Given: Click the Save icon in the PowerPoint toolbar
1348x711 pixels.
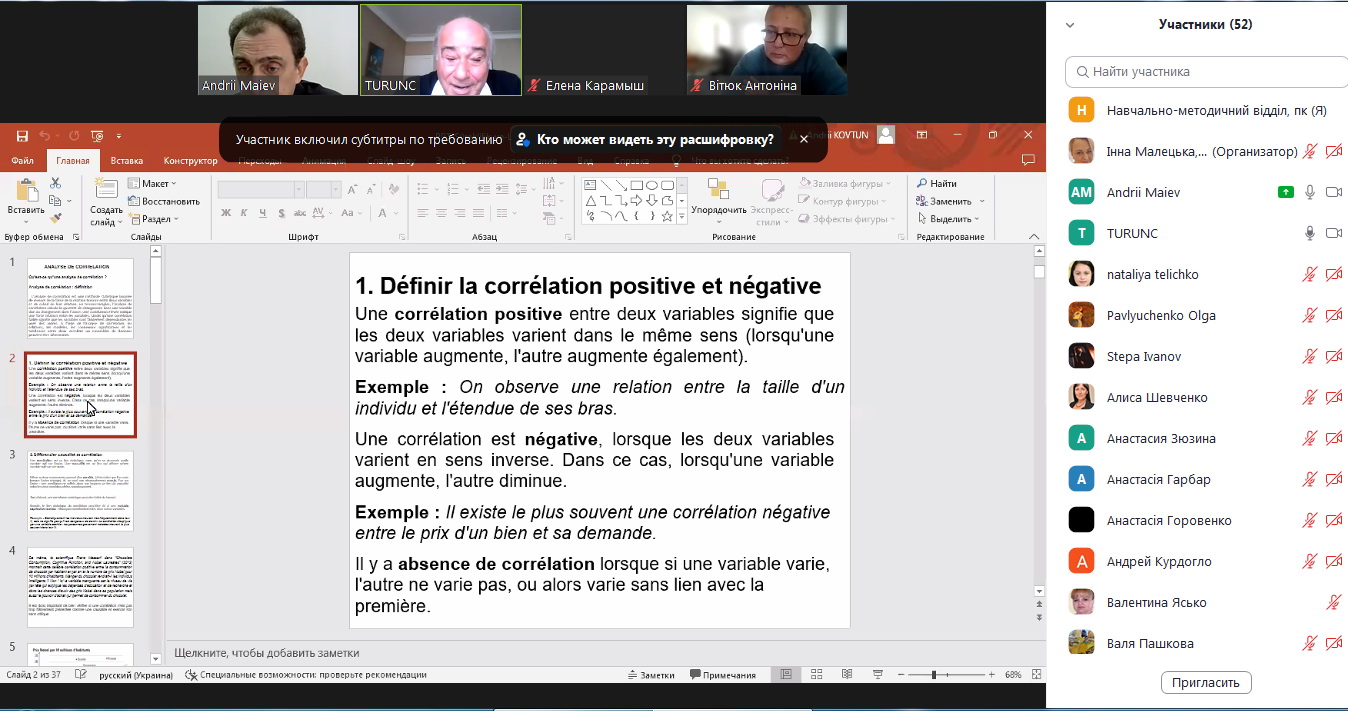Looking at the screenshot, I should pyautogui.click(x=22, y=135).
